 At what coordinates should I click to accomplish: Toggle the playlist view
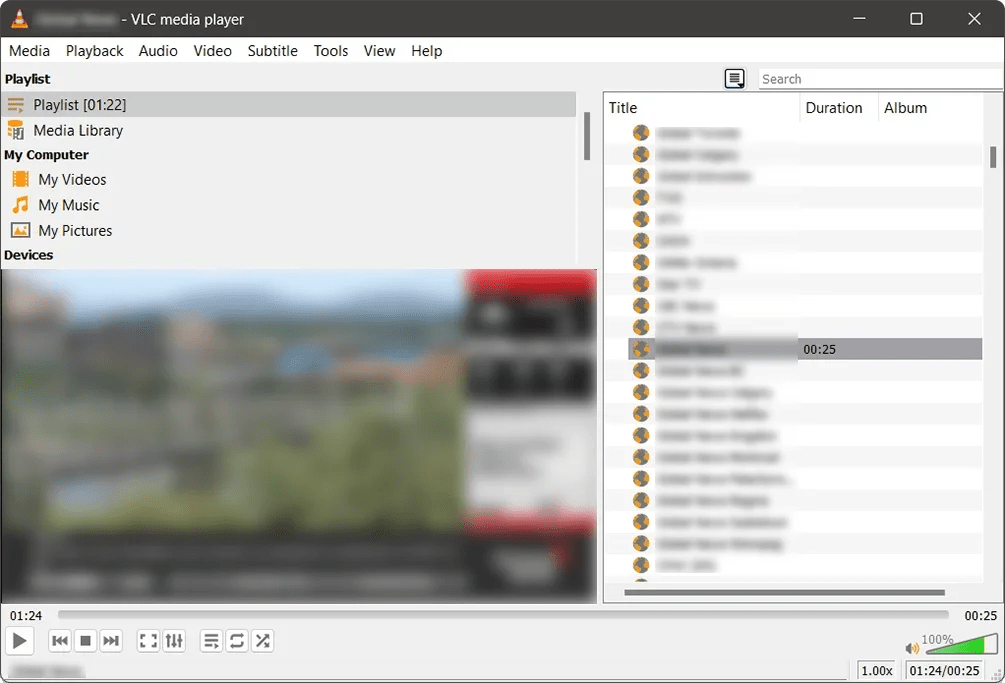pyautogui.click(x=211, y=641)
